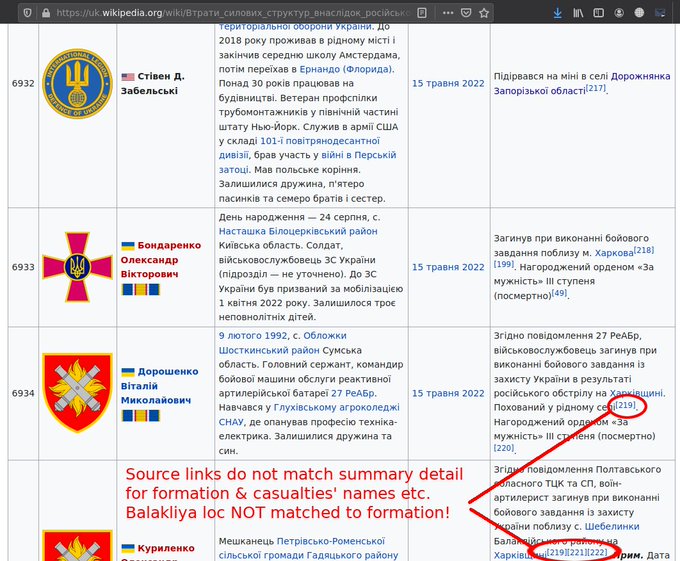
Task: Open link 27 РеАБр in biography cell
Action: [x=353, y=393]
